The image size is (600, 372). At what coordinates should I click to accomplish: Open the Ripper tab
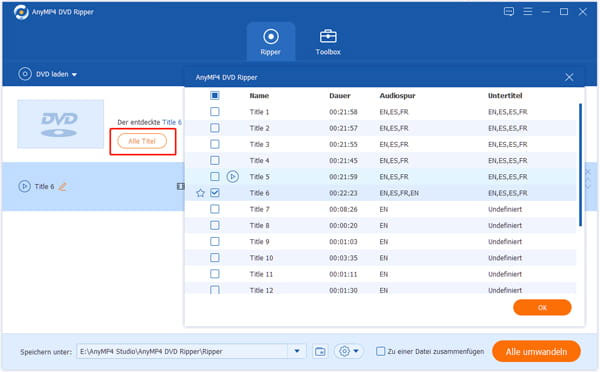(271, 42)
